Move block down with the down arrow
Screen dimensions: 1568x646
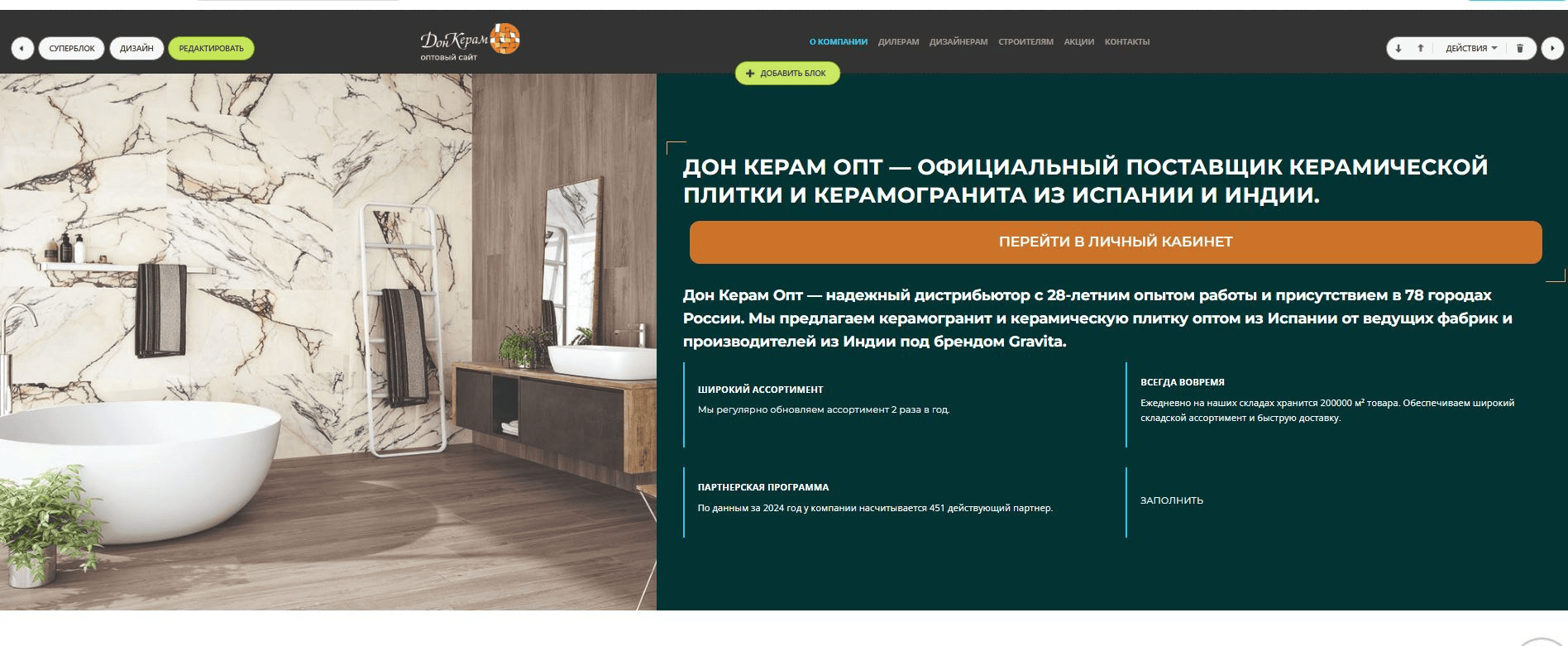tap(1398, 48)
